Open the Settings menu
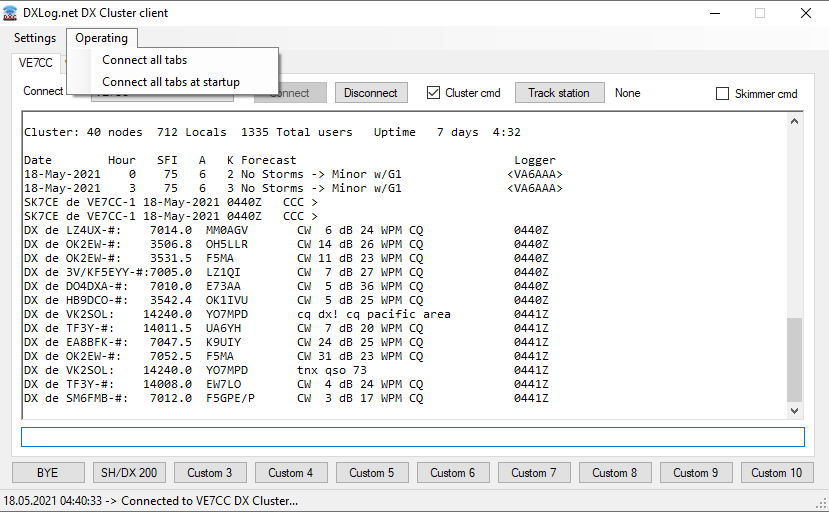The height and width of the screenshot is (512, 829). [35, 38]
